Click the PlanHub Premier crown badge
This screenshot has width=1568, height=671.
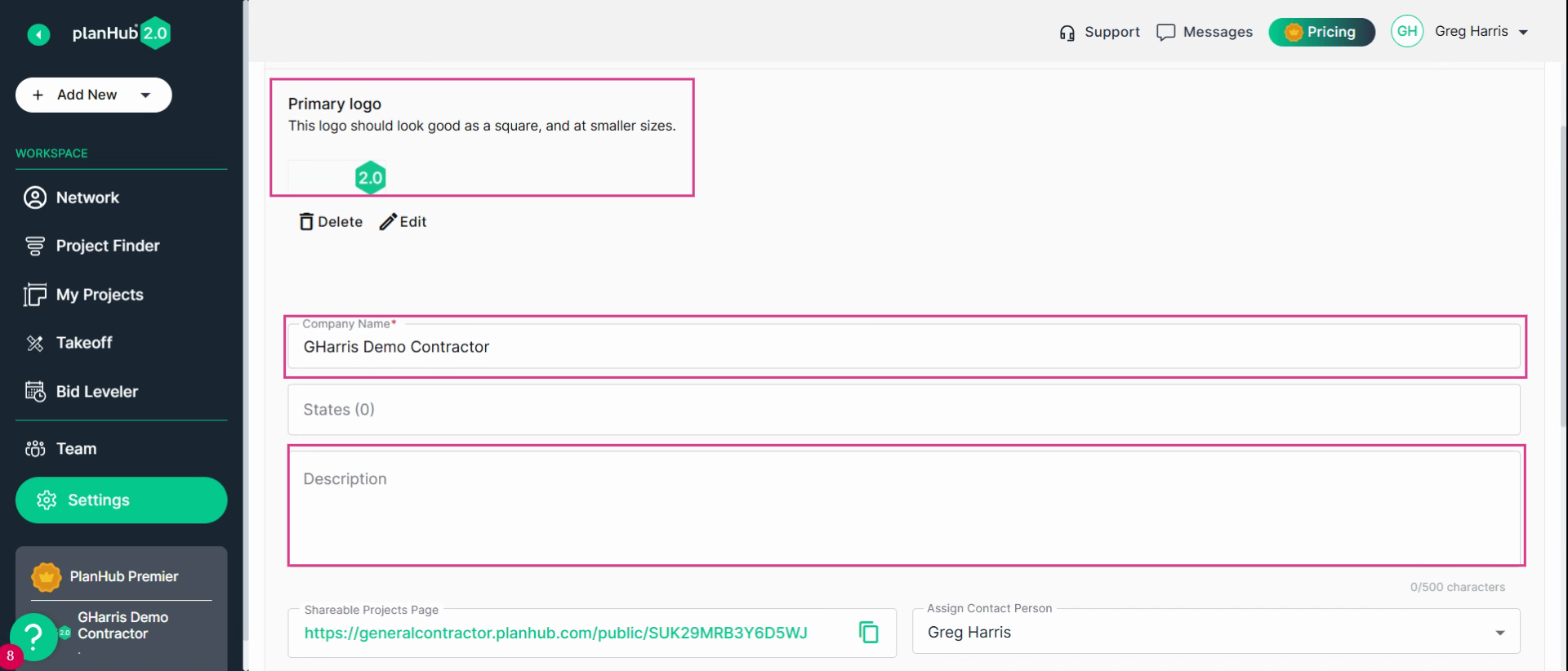tap(46, 577)
